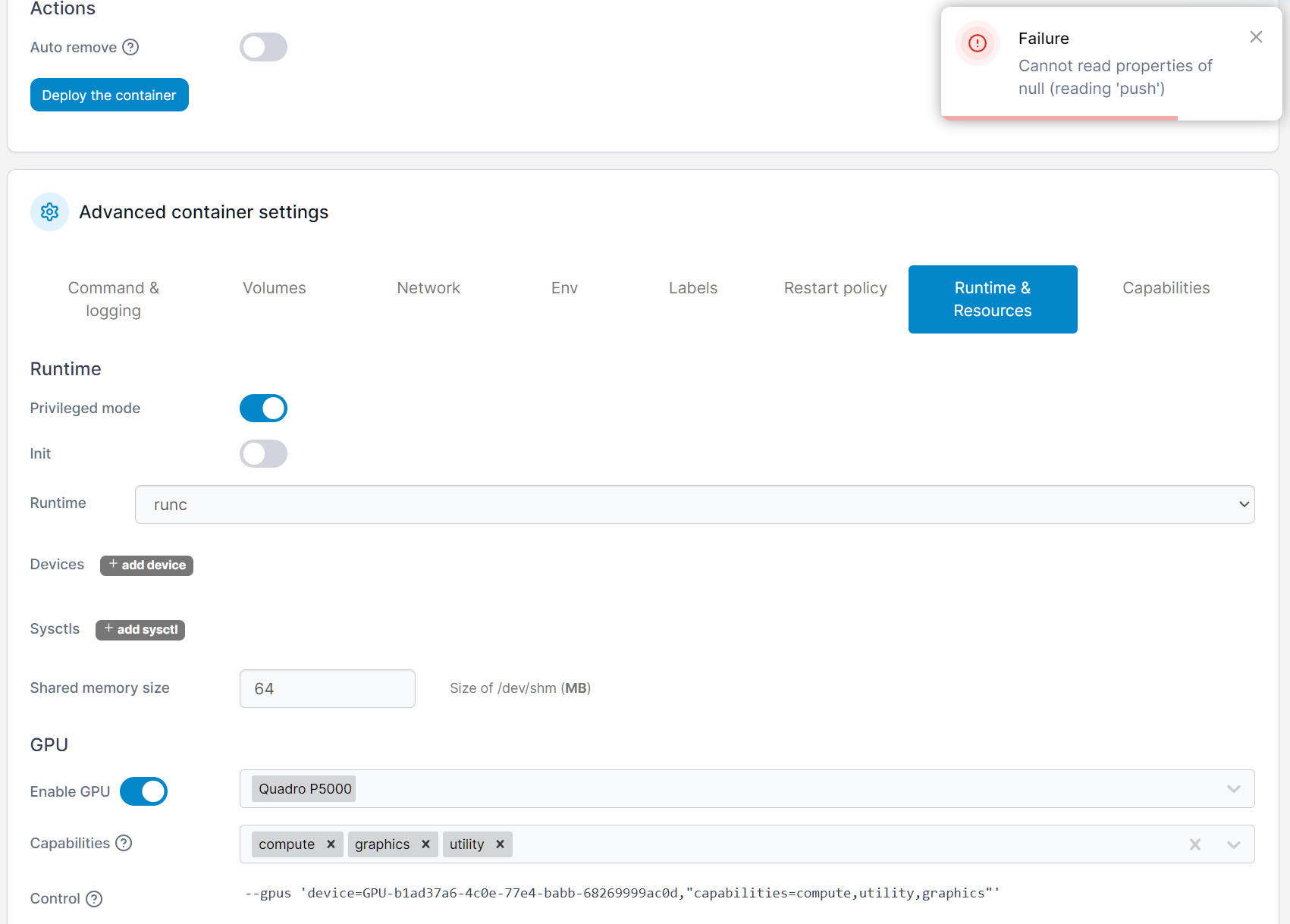Image resolution: width=1290 pixels, height=924 pixels.
Task: Enable the Init toggle
Action: pyautogui.click(x=263, y=453)
